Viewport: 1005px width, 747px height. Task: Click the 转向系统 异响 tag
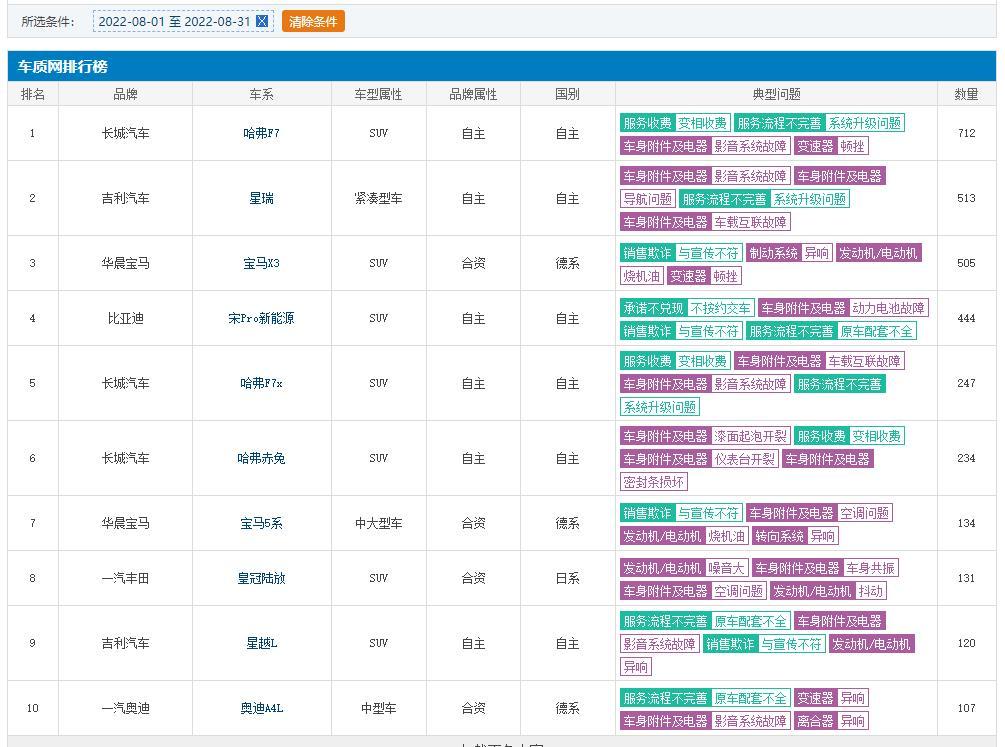(795, 536)
